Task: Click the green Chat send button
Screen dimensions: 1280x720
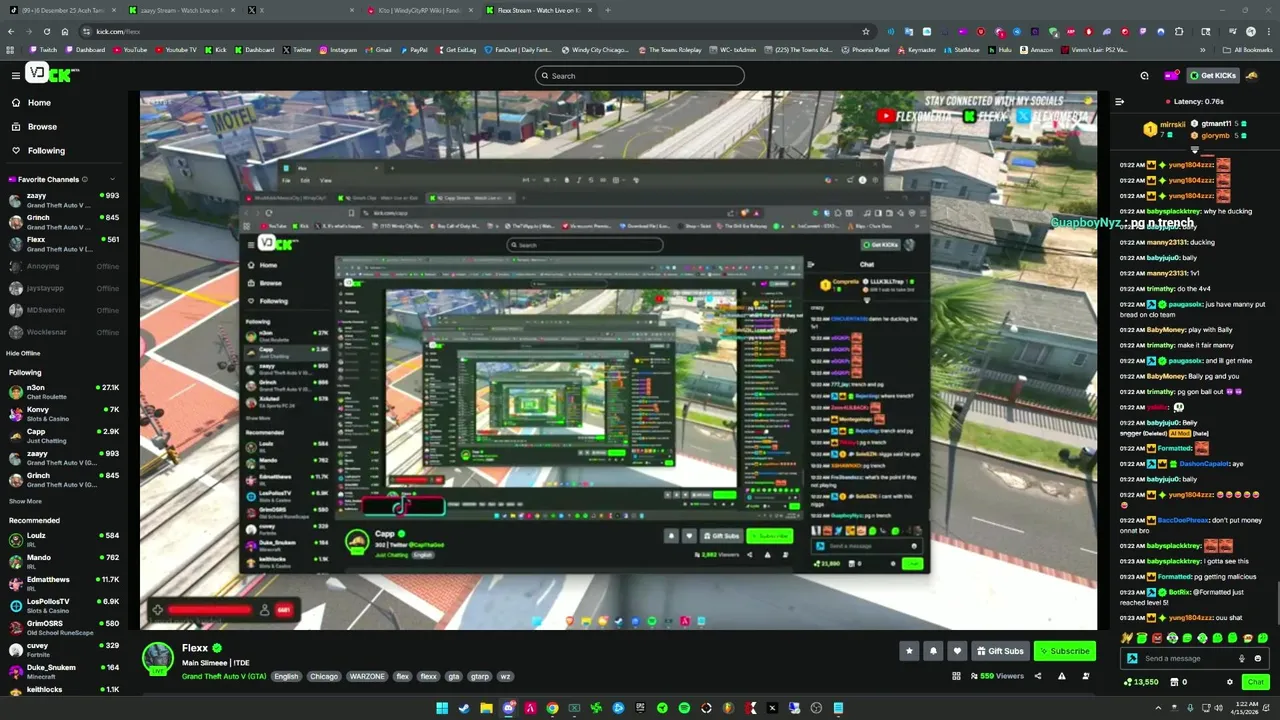Action: pos(1255,682)
